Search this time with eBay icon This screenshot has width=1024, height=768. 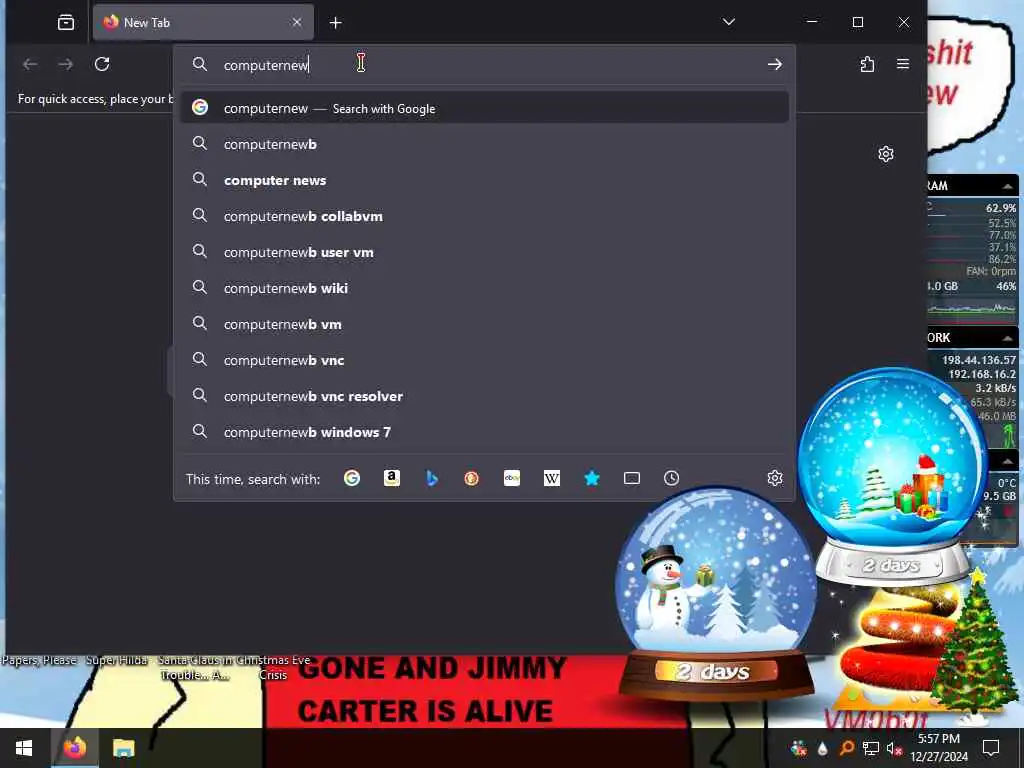512,479
